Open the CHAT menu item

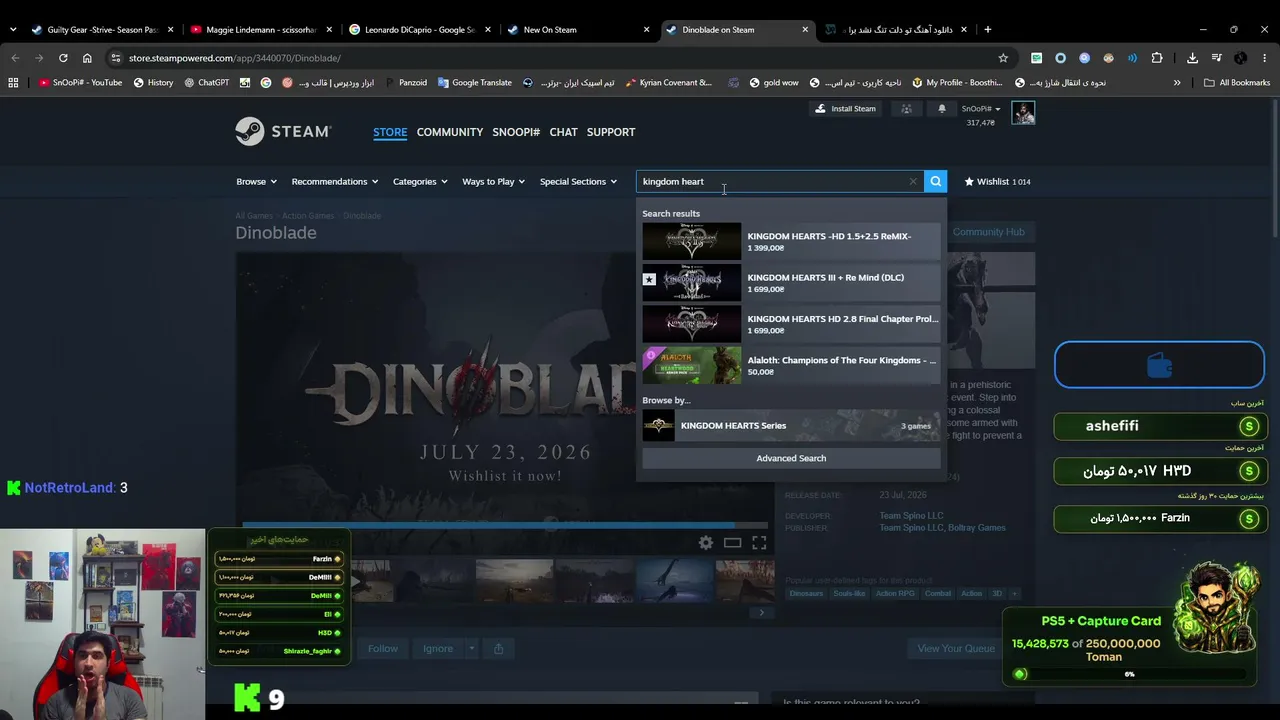click(x=563, y=132)
